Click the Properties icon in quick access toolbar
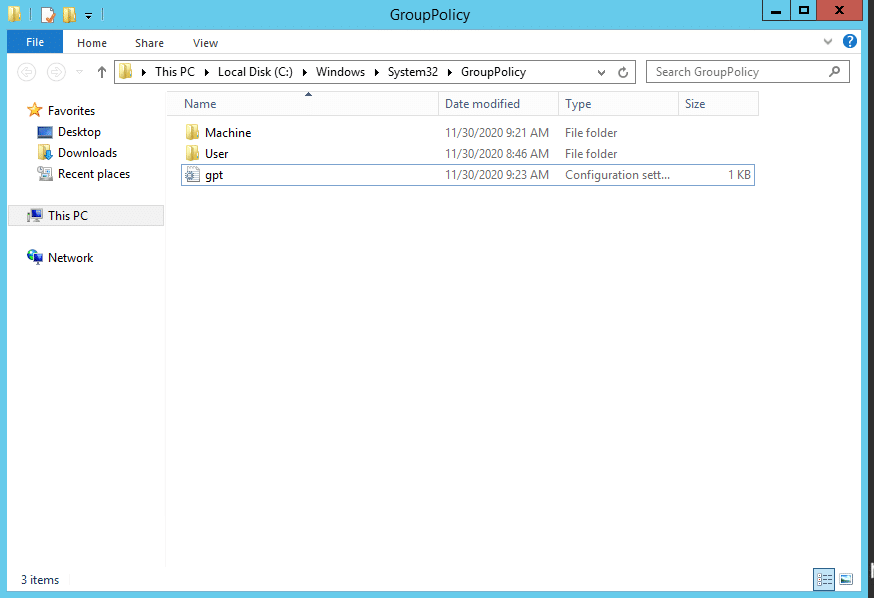The image size is (874, 598). 48,14
